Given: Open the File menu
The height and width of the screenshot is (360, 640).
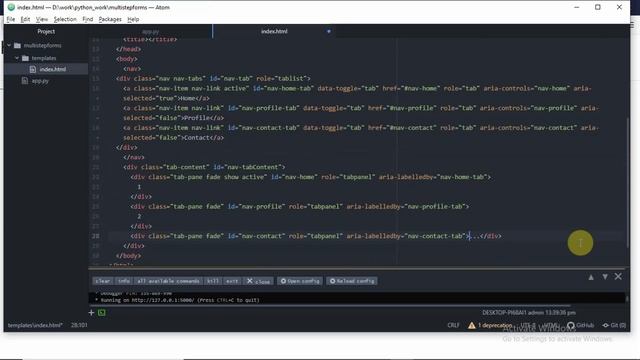Looking at the screenshot, I should pos(11,19).
